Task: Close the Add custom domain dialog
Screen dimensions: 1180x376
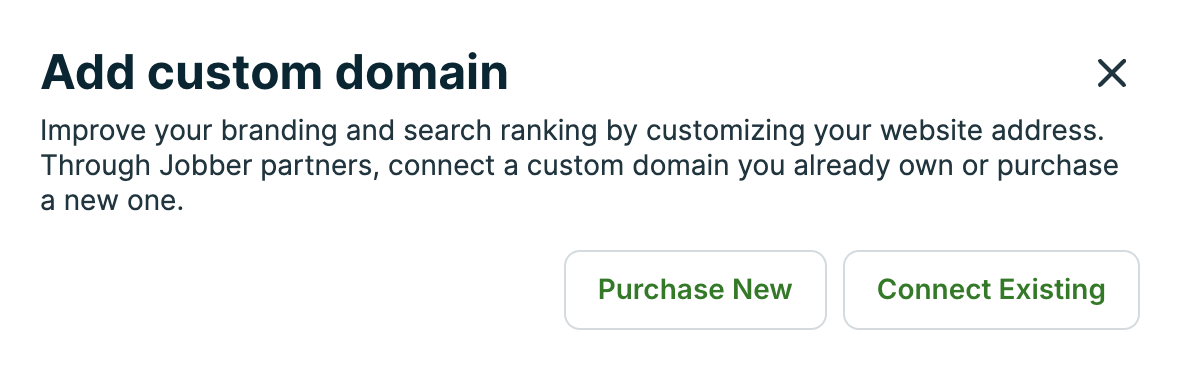Action: 1112,74
